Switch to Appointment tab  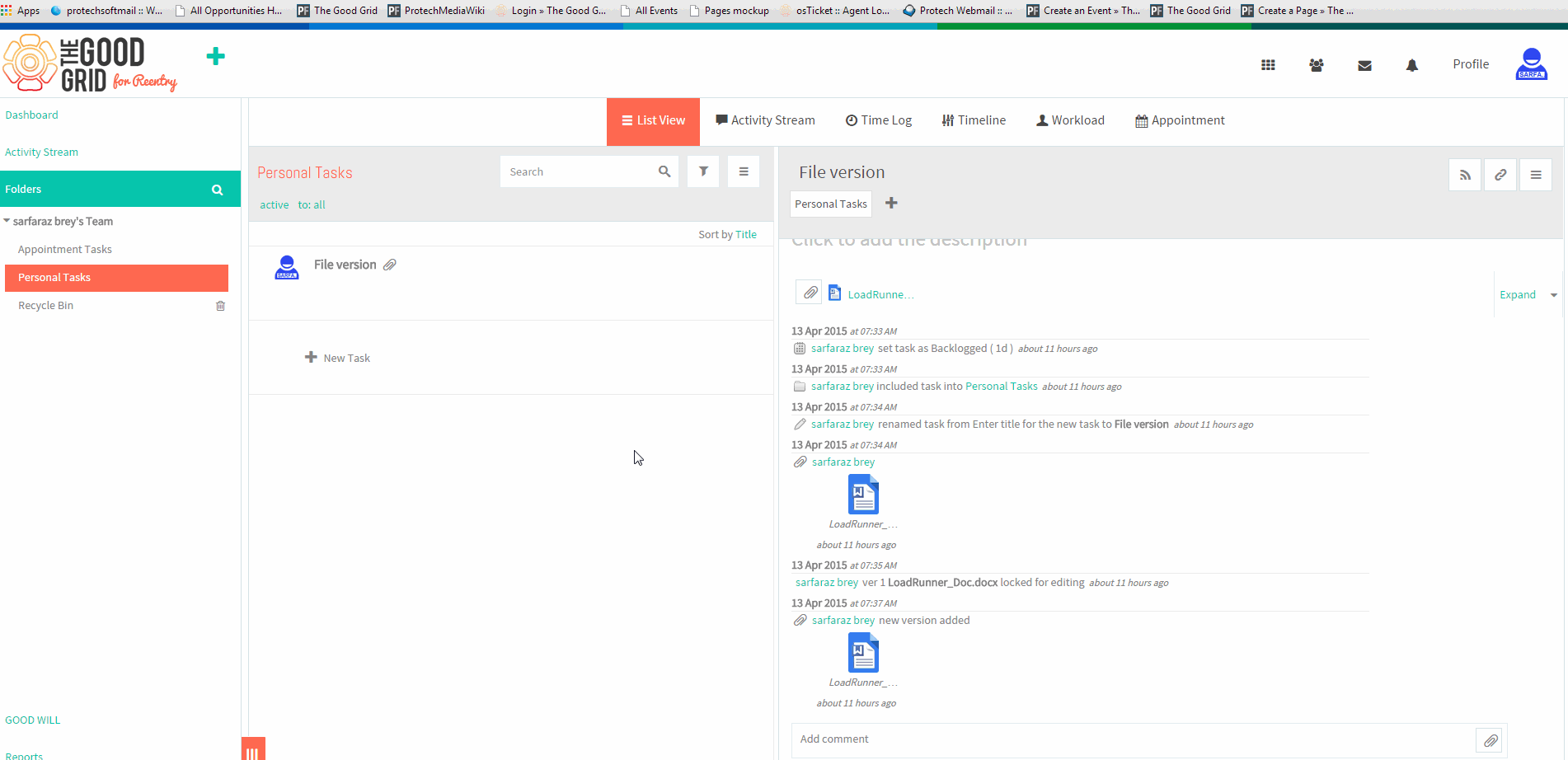[x=1180, y=120]
